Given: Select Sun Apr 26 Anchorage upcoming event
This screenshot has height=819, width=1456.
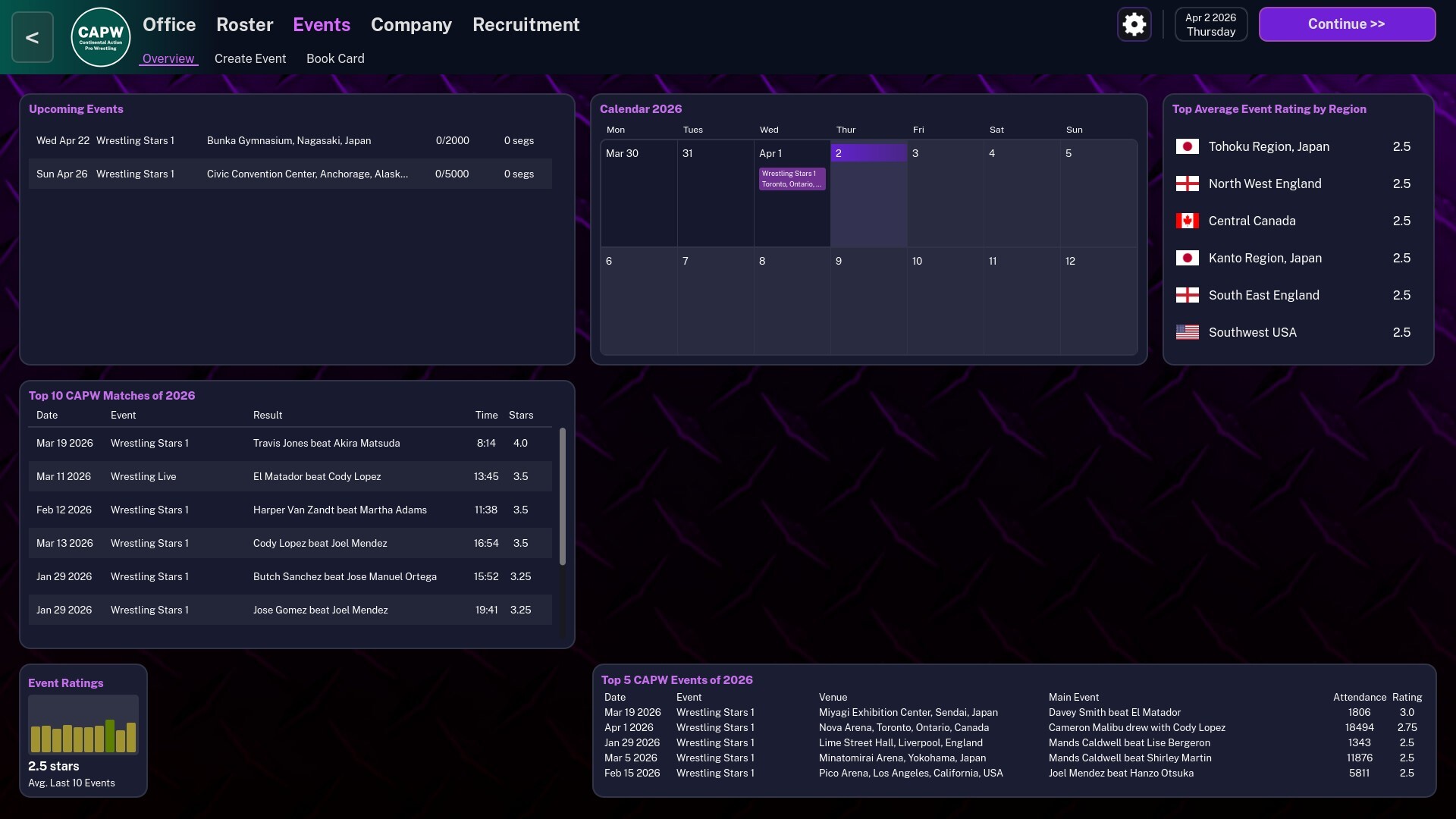Looking at the screenshot, I should point(290,174).
